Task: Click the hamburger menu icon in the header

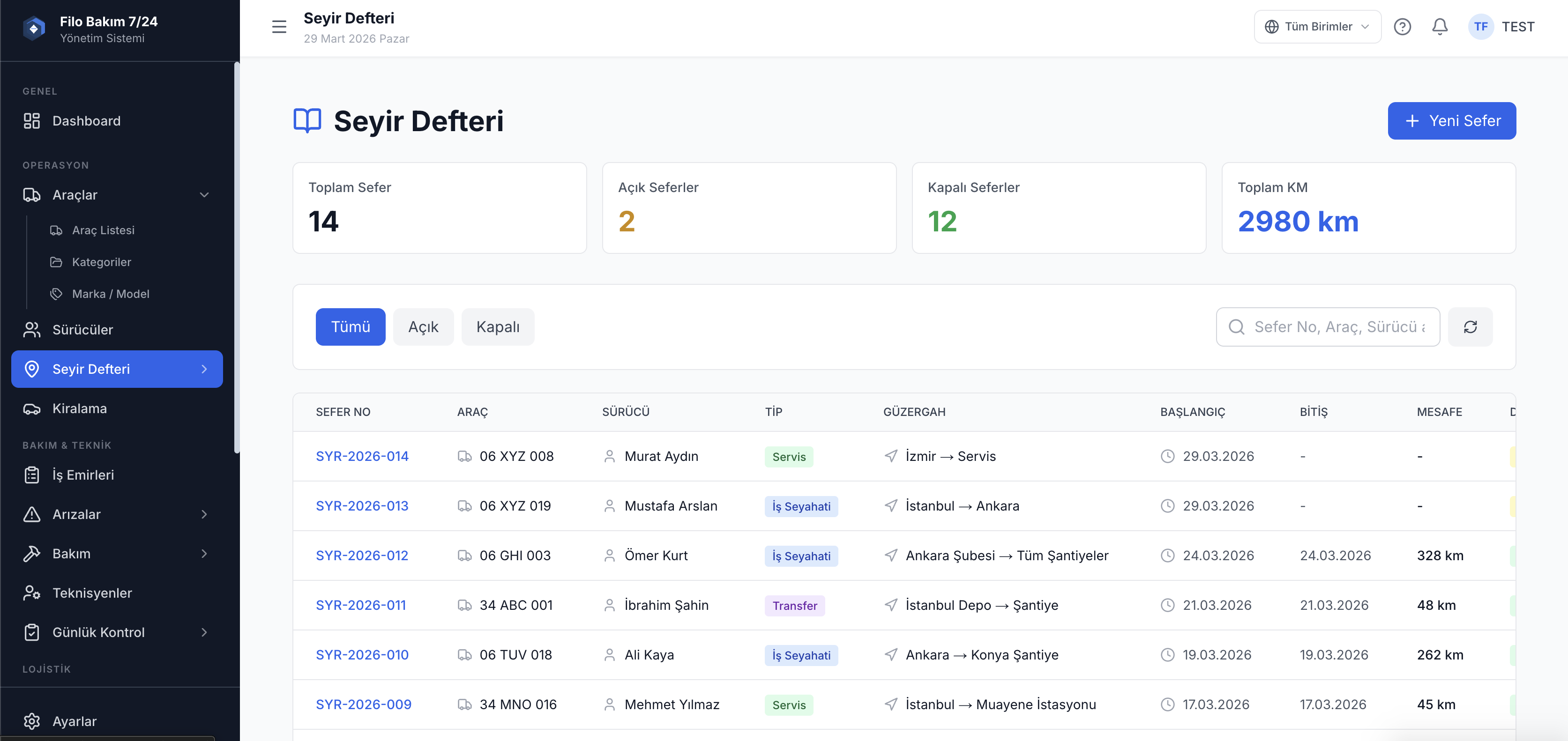Action: pos(279,27)
